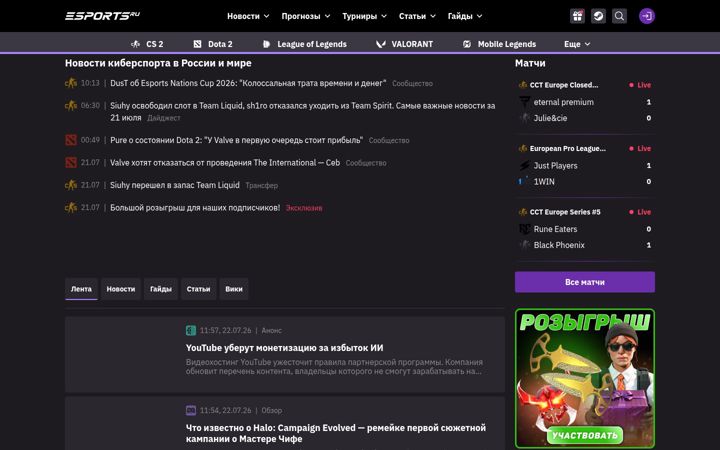Expand the Новости dropdown menu
Viewport: 720px width, 450px height.
point(248,16)
